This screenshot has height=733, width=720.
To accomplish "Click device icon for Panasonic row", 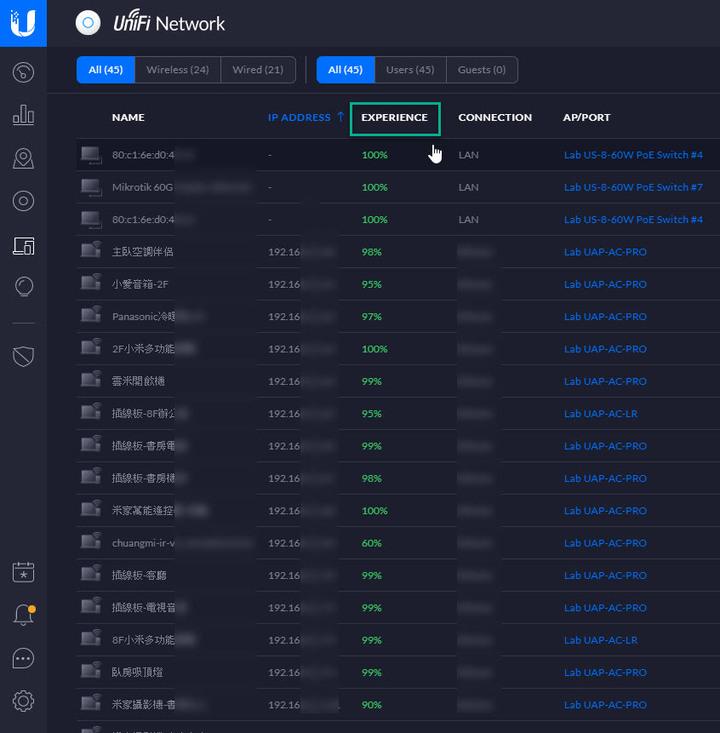I will click(91, 316).
